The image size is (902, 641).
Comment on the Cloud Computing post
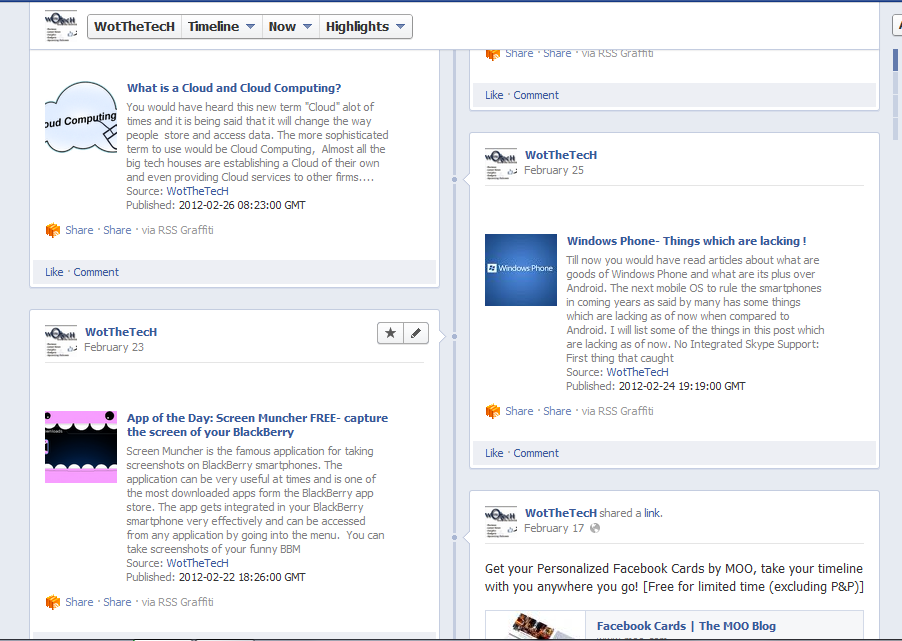[x=96, y=272]
